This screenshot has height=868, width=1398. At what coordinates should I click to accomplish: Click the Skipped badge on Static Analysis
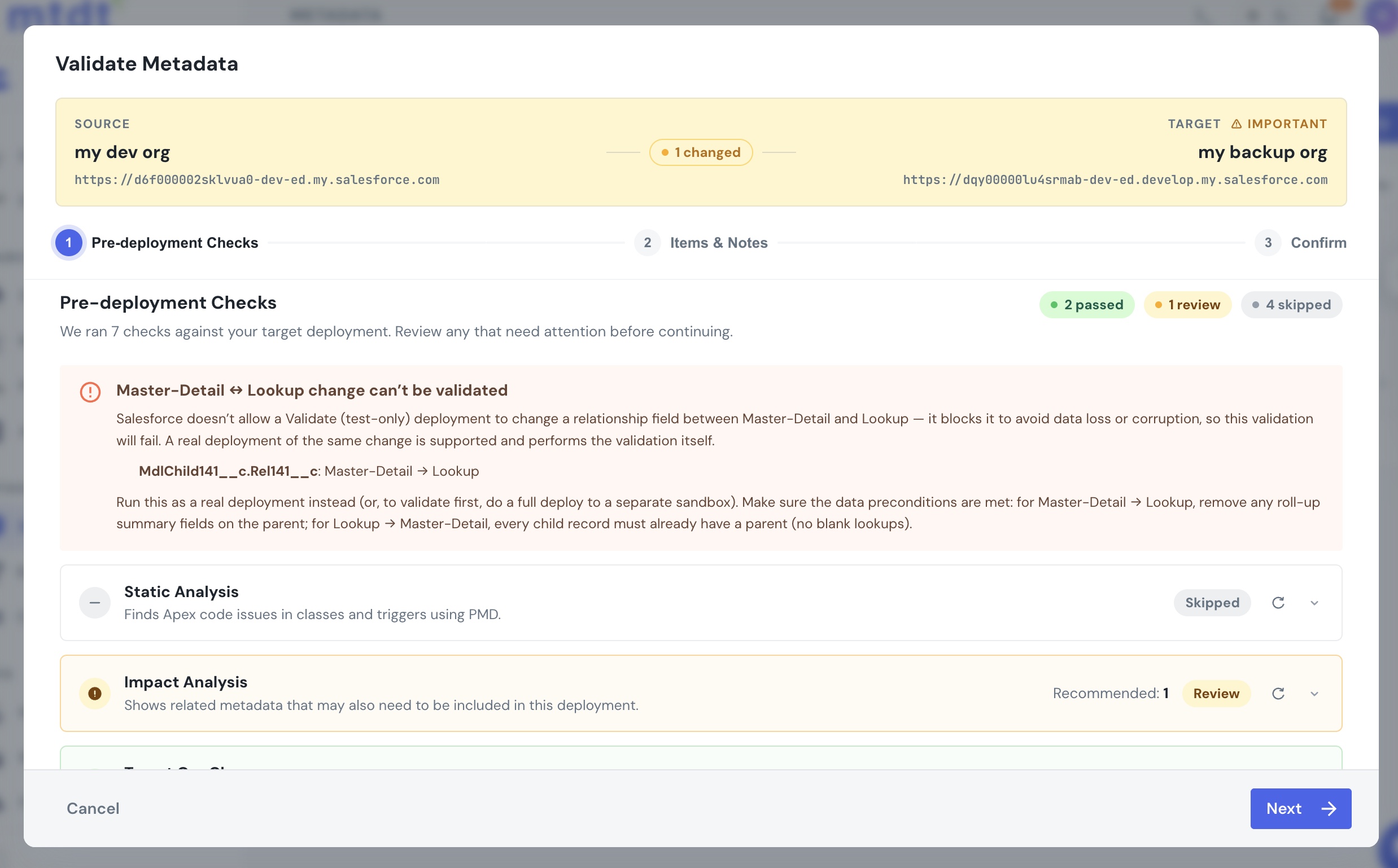1212,603
